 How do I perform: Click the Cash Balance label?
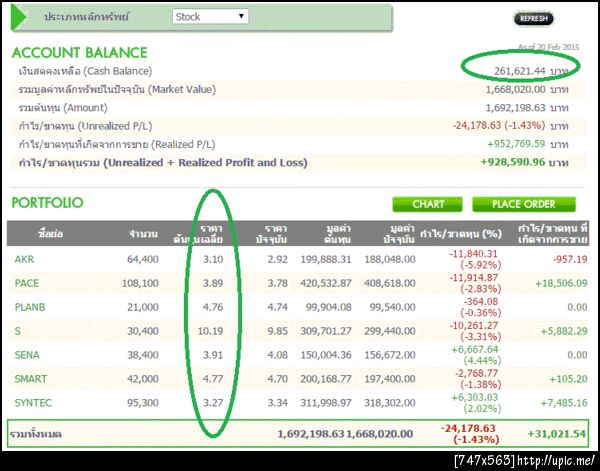click(x=85, y=72)
